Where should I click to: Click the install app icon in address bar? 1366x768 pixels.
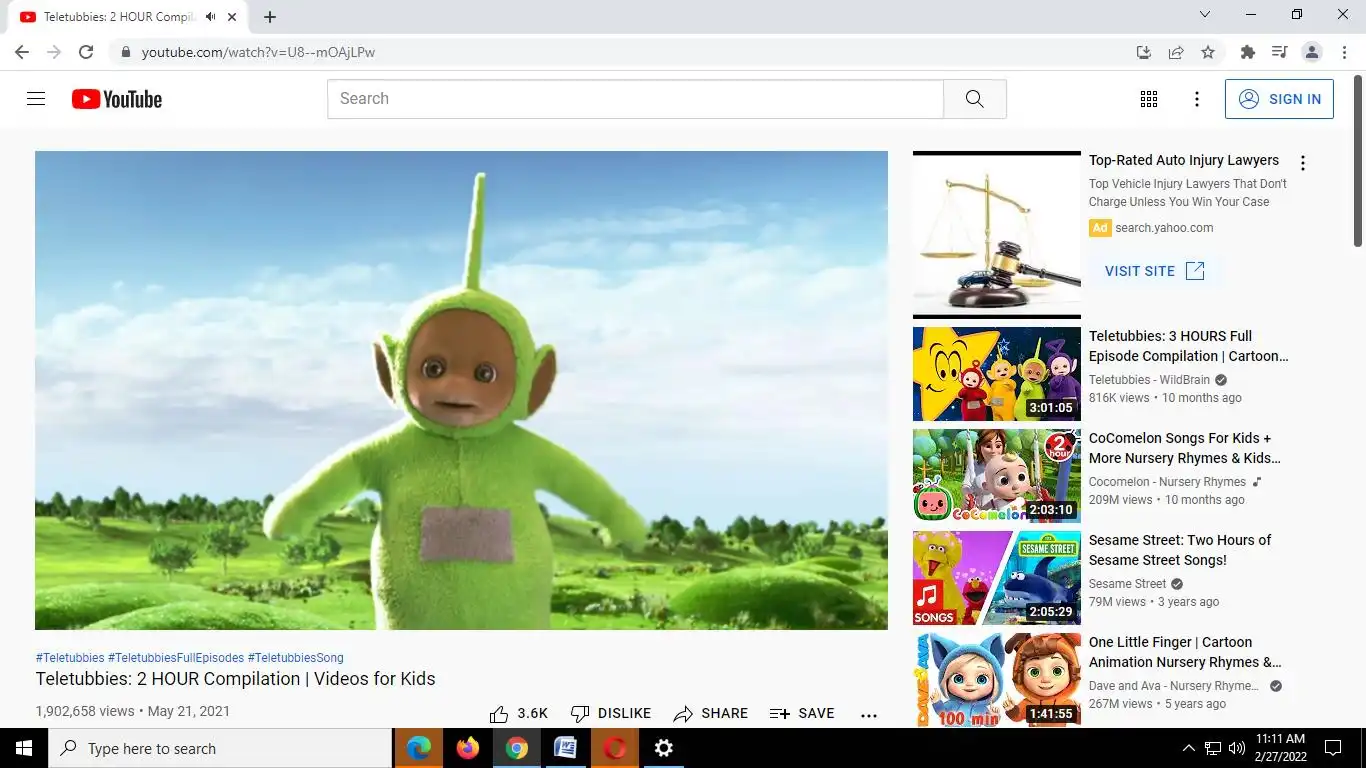click(x=1144, y=52)
